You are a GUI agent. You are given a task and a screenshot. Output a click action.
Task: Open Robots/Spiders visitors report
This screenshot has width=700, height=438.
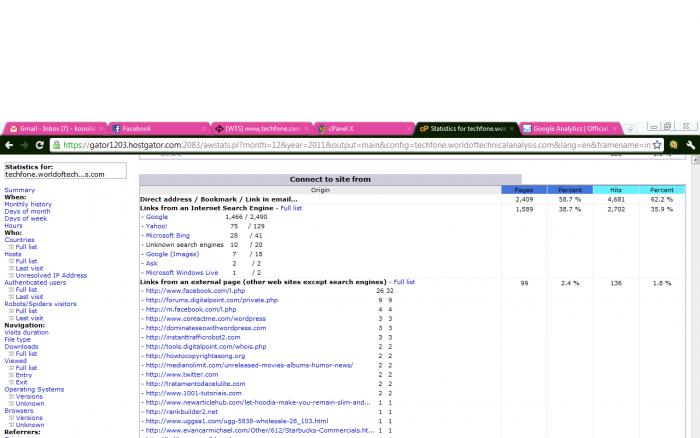click(x=40, y=304)
